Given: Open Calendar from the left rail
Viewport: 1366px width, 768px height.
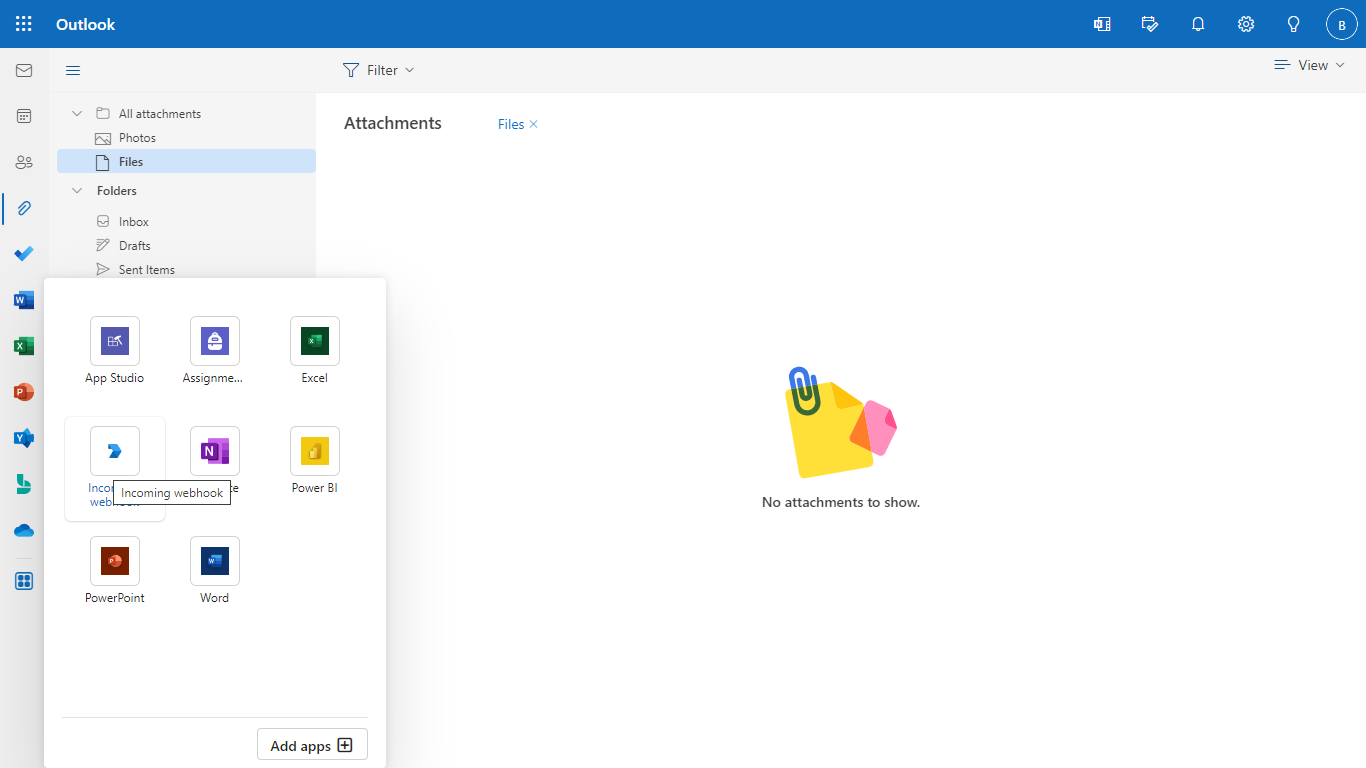Looking at the screenshot, I should (24, 116).
